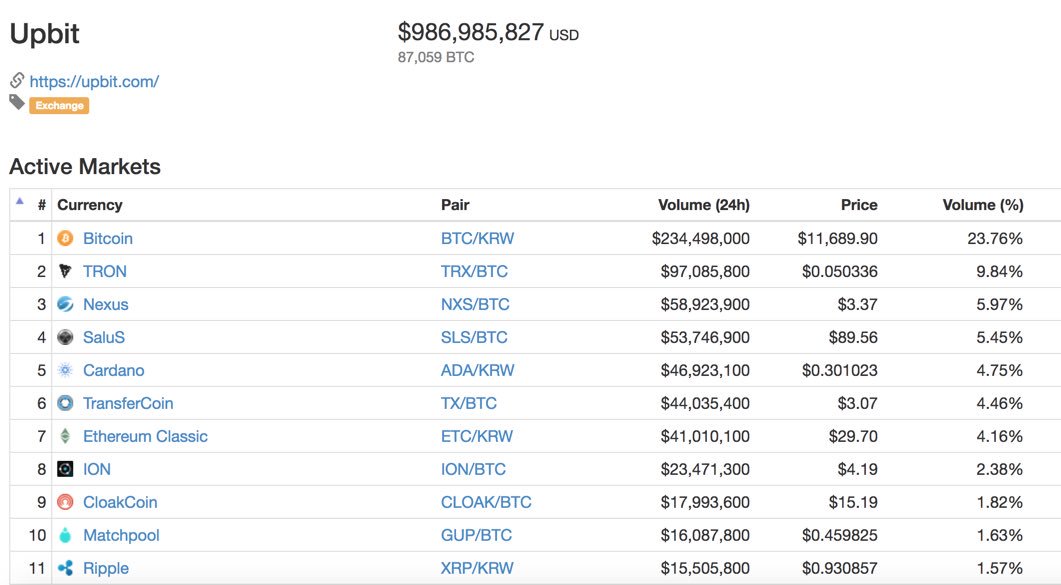Open the Ethereum Classic currency link
The height and width of the screenshot is (585, 1061).
(145, 436)
